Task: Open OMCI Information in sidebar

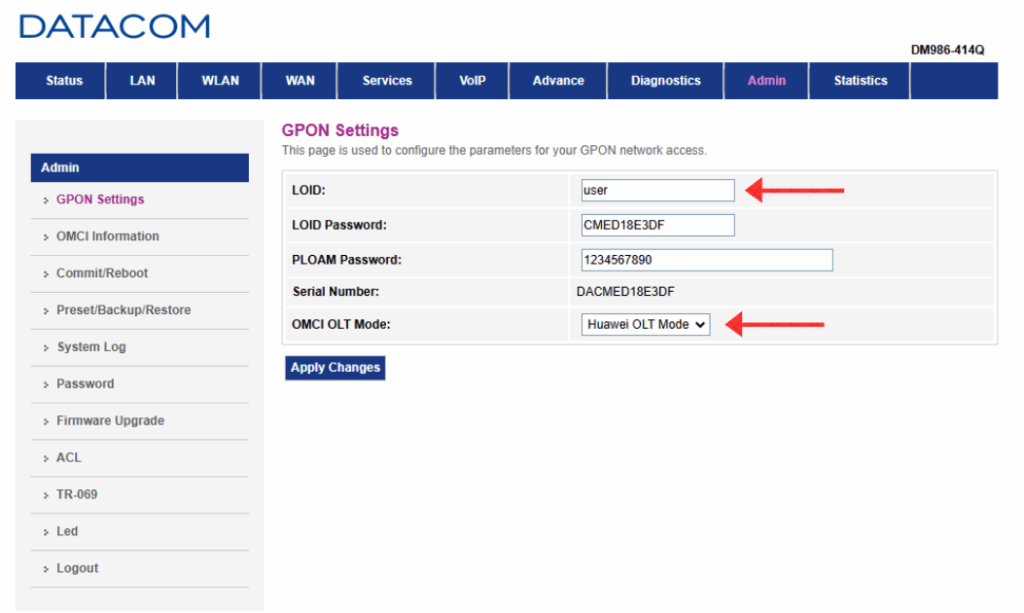Action: [107, 237]
